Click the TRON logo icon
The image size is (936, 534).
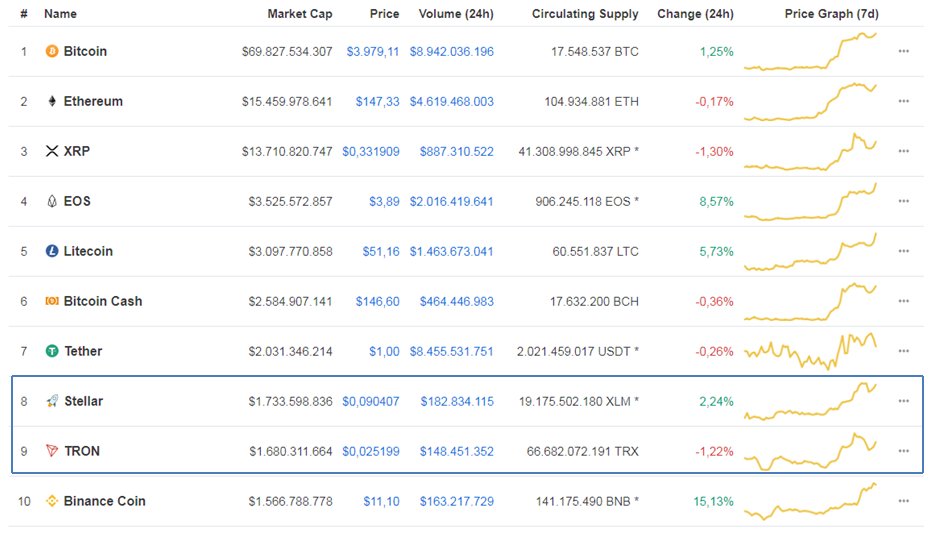[x=52, y=451]
